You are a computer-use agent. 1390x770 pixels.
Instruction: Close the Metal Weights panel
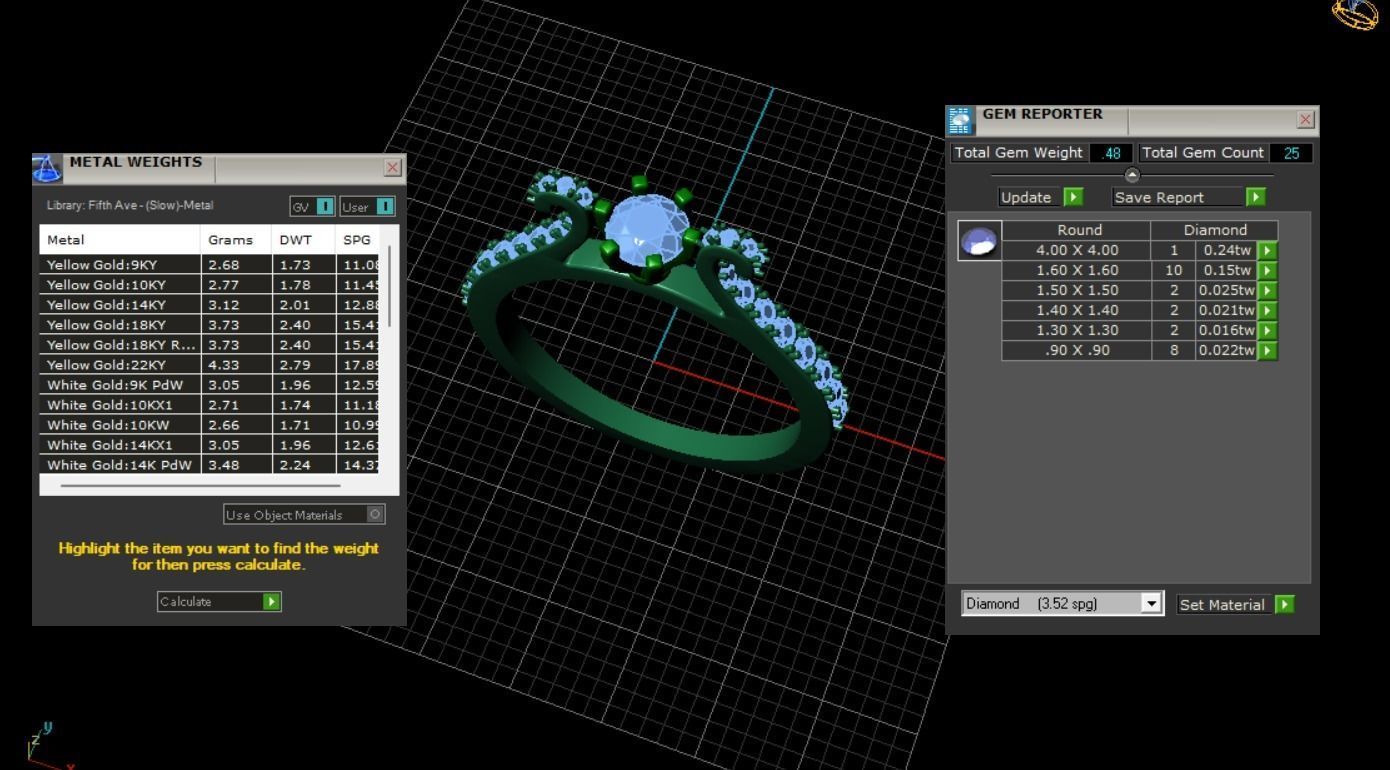392,168
